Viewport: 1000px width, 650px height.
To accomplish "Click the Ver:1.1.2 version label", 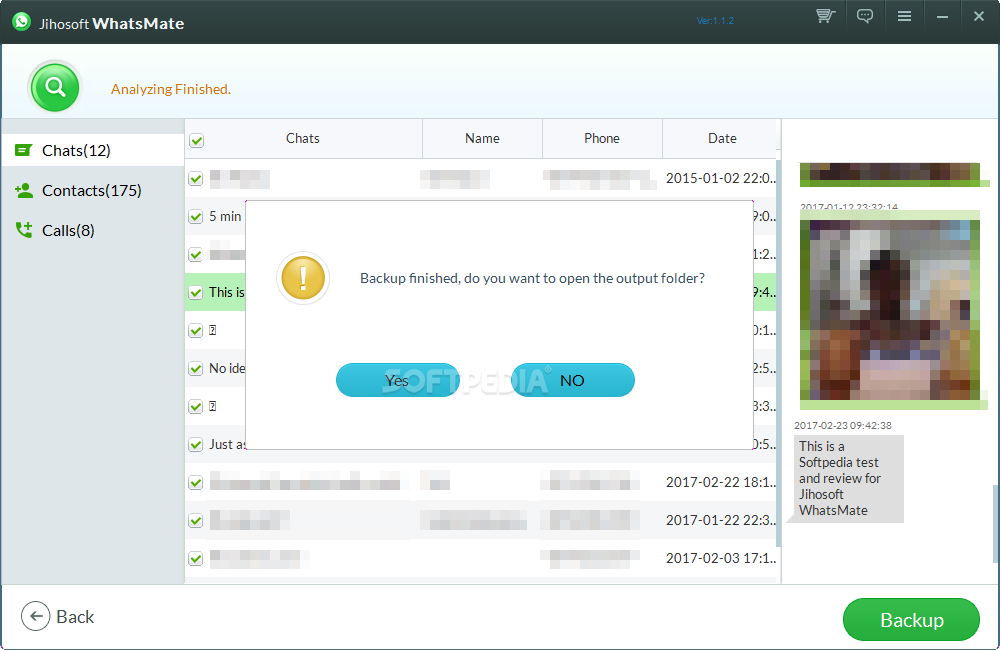I will [x=715, y=20].
